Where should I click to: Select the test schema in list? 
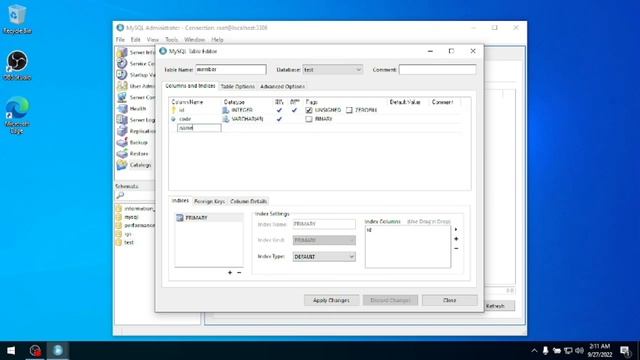pyautogui.click(x=129, y=242)
